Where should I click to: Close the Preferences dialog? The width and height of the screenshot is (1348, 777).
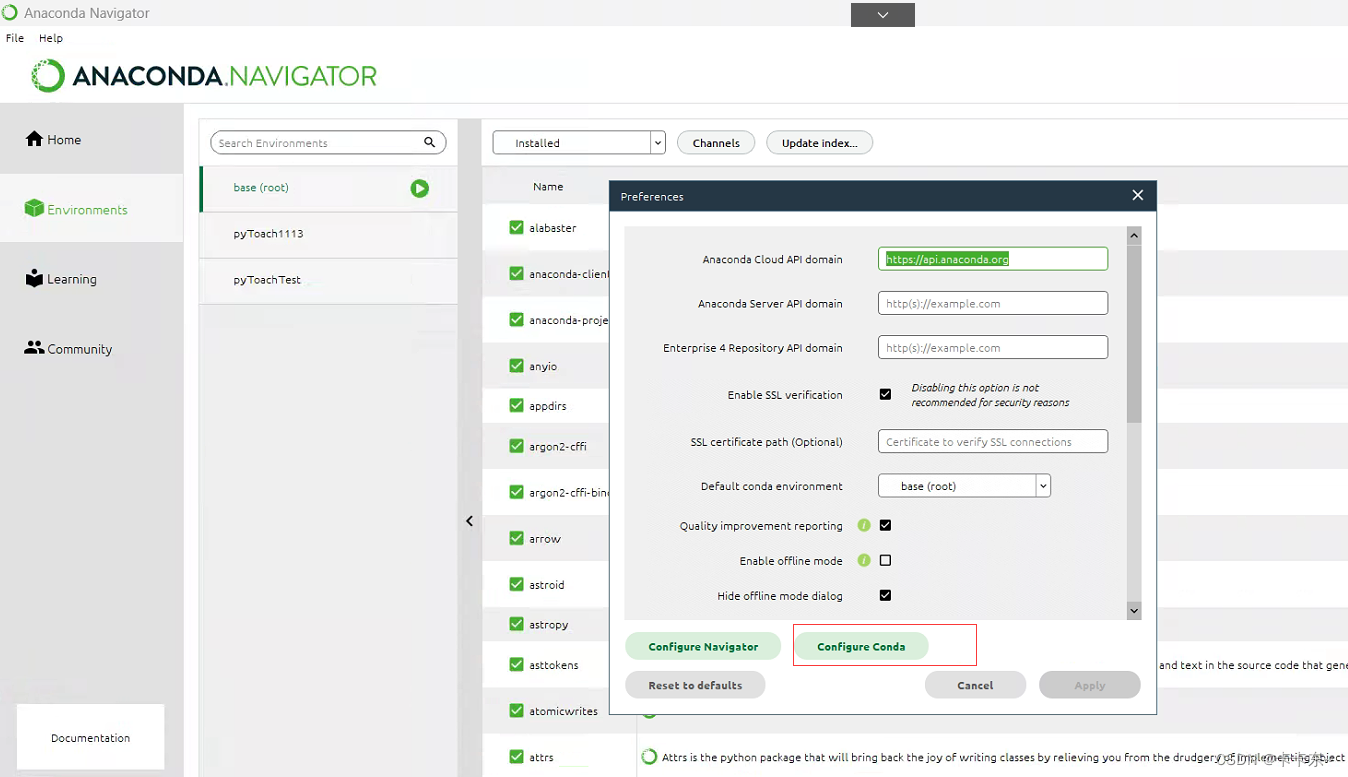pos(1137,195)
